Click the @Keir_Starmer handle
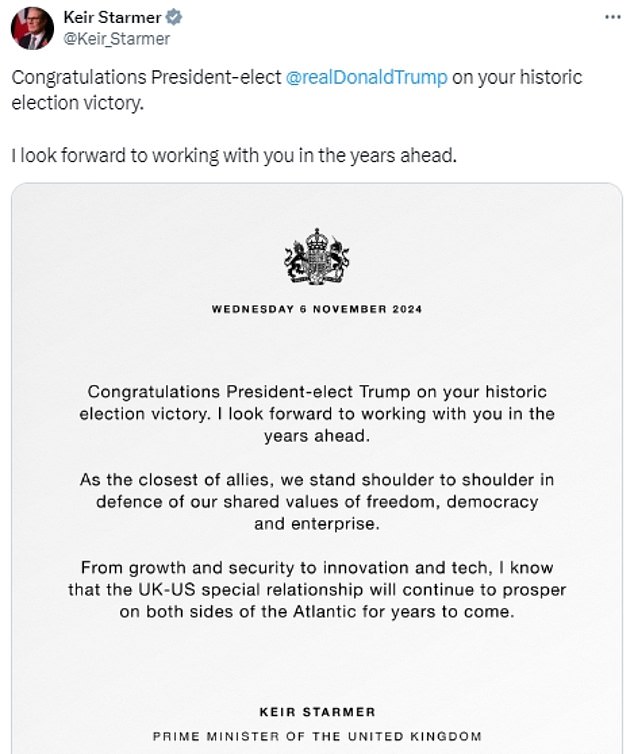 pyautogui.click(x=116, y=39)
